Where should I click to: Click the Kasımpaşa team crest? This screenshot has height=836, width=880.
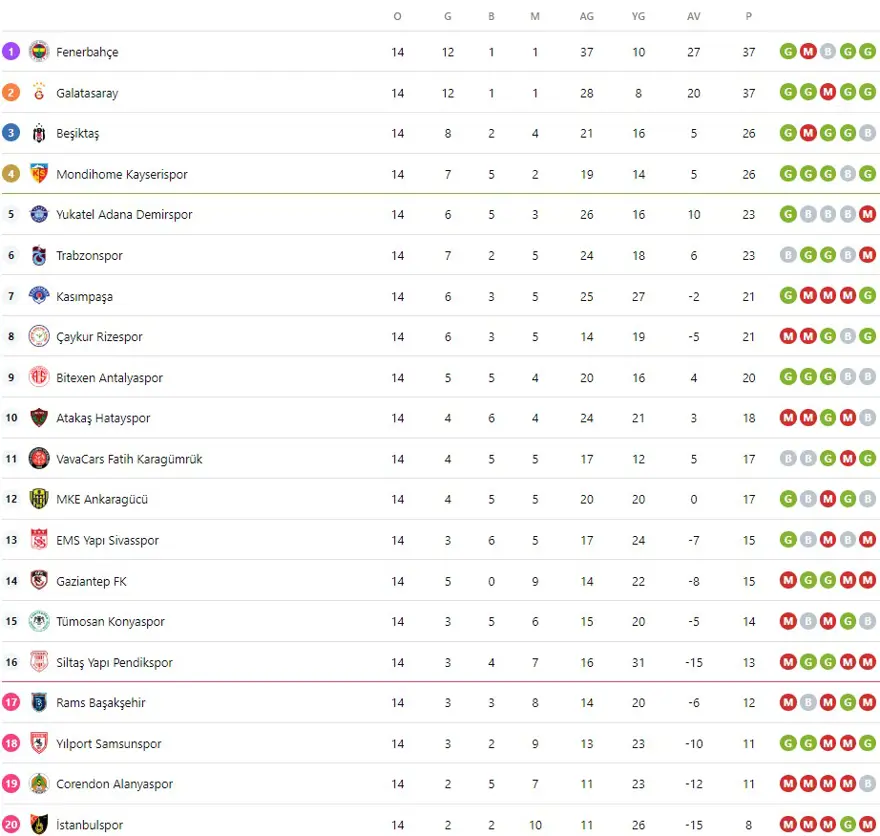(x=39, y=296)
